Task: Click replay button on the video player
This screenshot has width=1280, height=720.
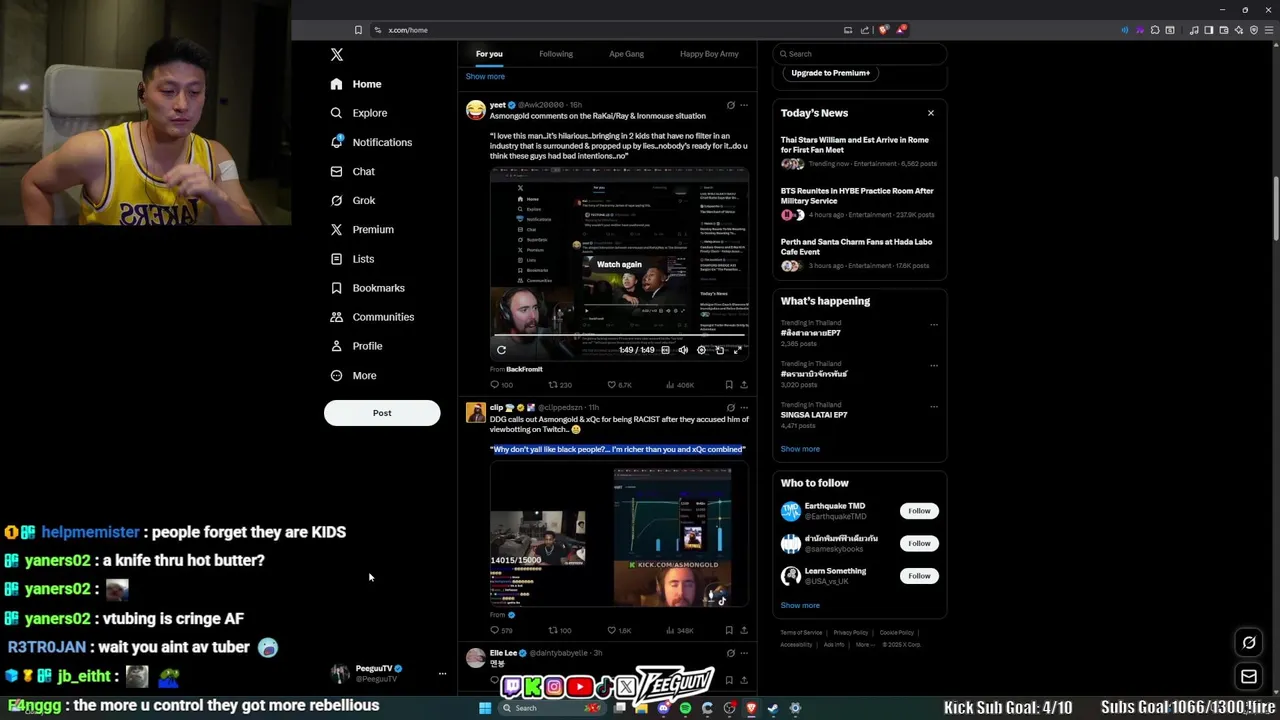Action: pyautogui.click(x=501, y=350)
